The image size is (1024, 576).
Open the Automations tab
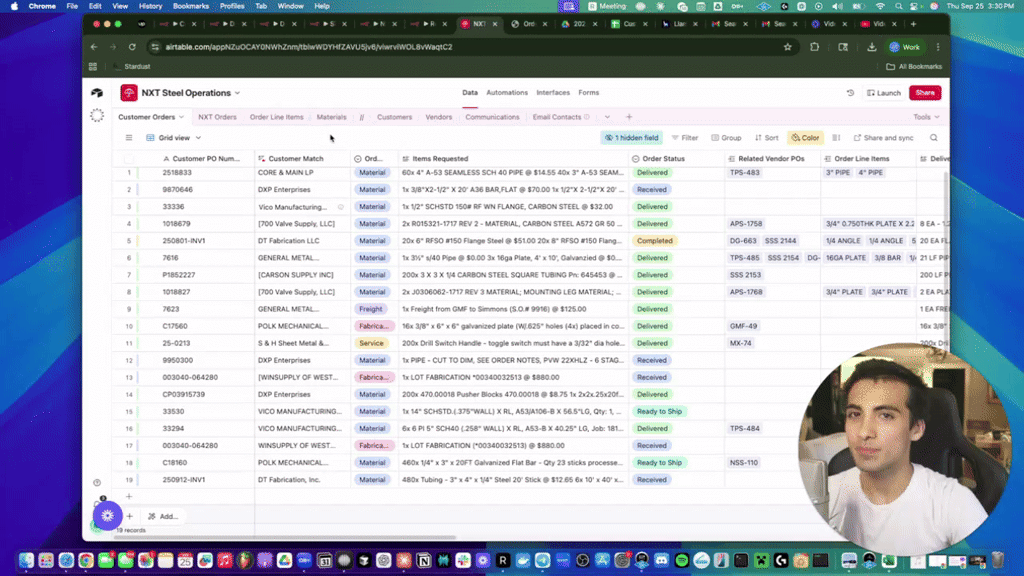pyautogui.click(x=507, y=93)
